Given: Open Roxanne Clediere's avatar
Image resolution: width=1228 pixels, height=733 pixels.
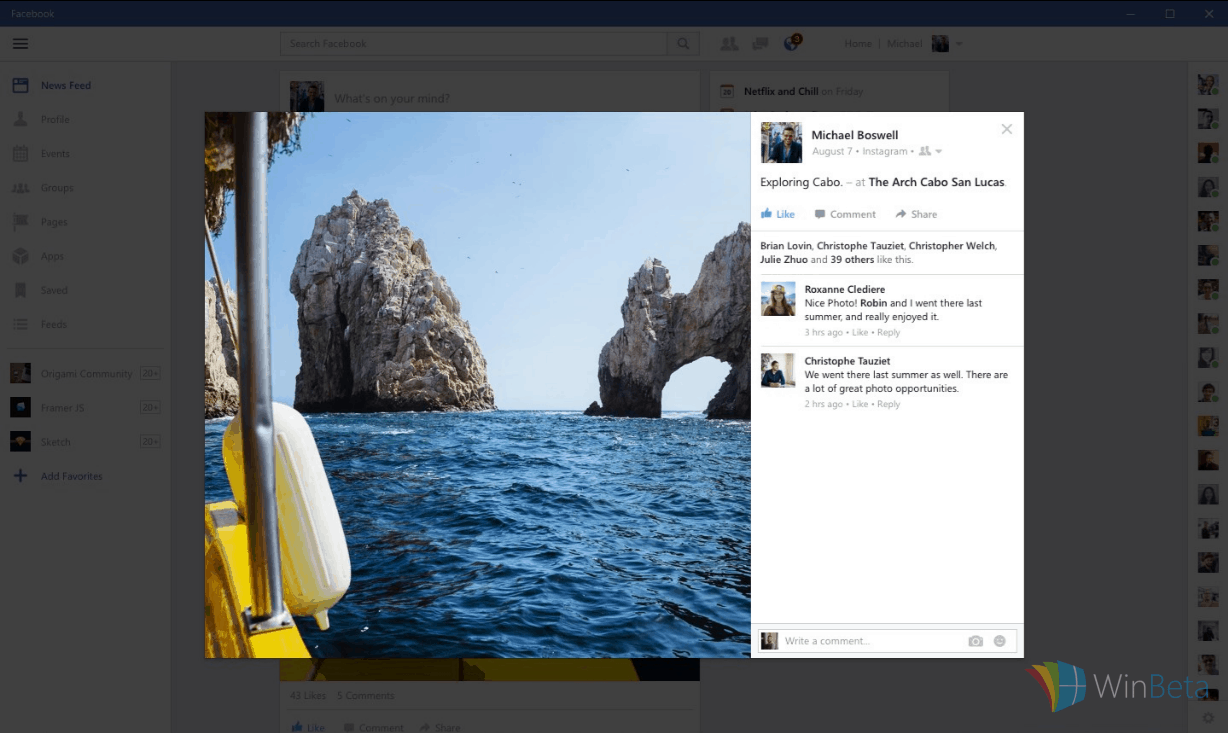Looking at the screenshot, I should [x=778, y=299].
